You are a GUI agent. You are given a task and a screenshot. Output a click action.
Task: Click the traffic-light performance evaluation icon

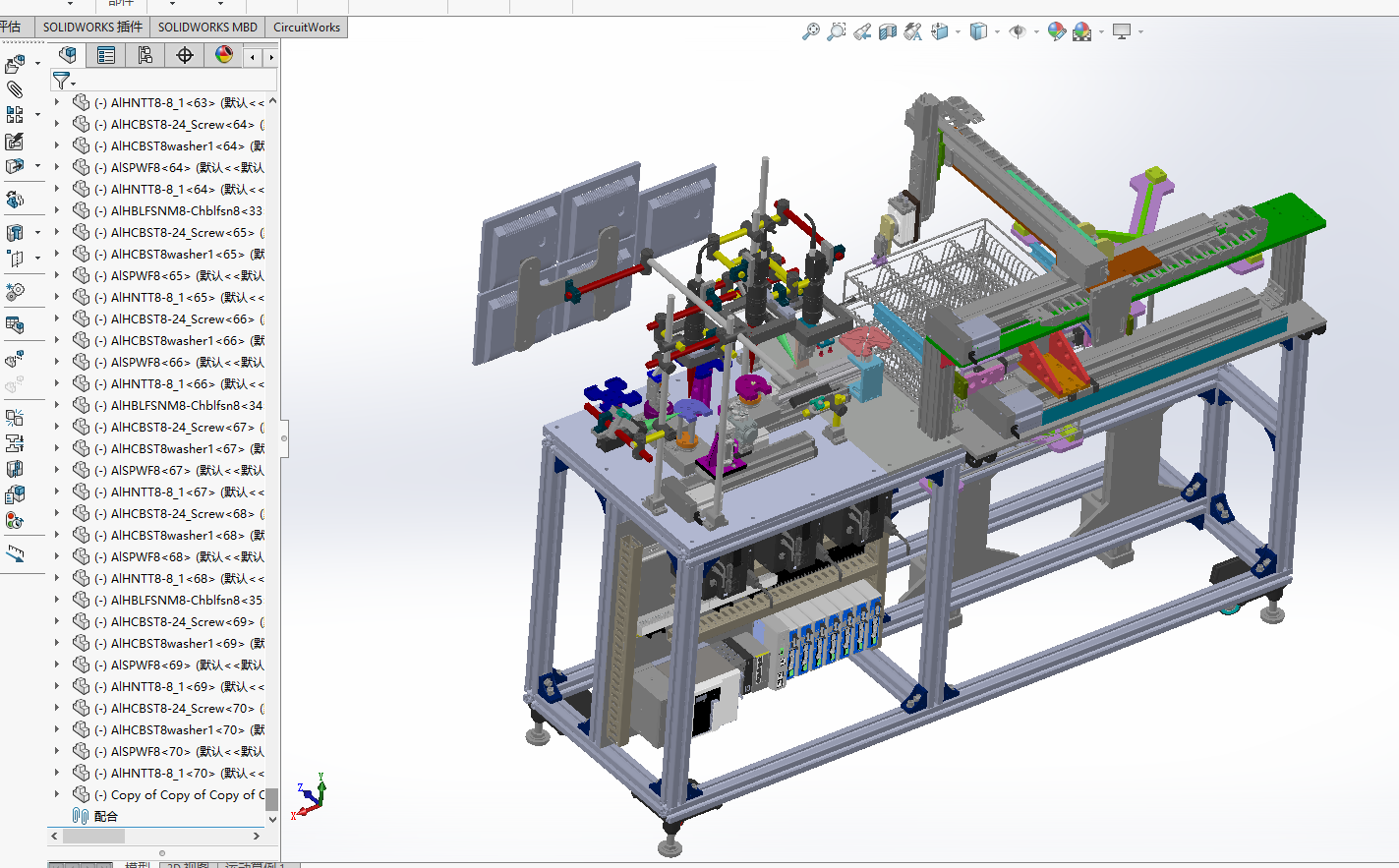click(x=15, y=520)
